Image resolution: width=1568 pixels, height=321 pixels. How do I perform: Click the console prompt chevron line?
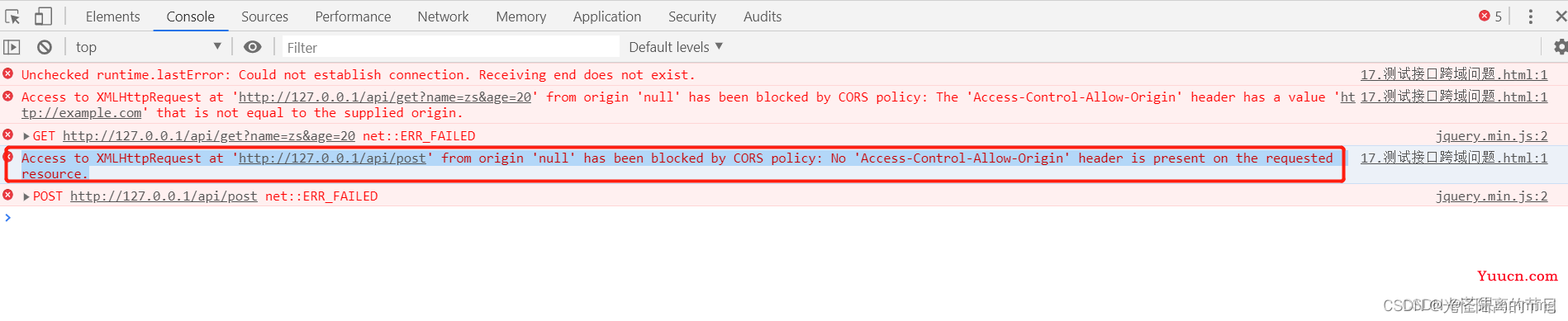pos(784,217)
